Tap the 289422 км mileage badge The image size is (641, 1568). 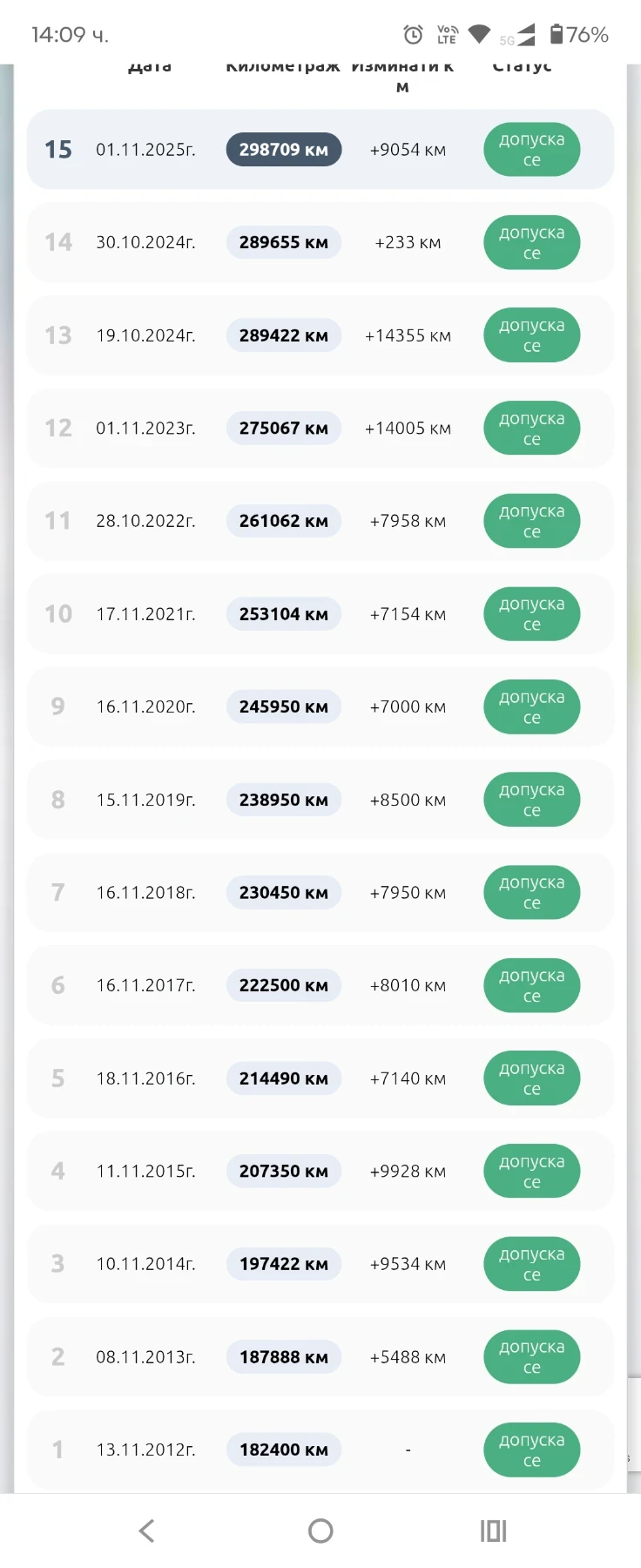[x=284, y=335]
